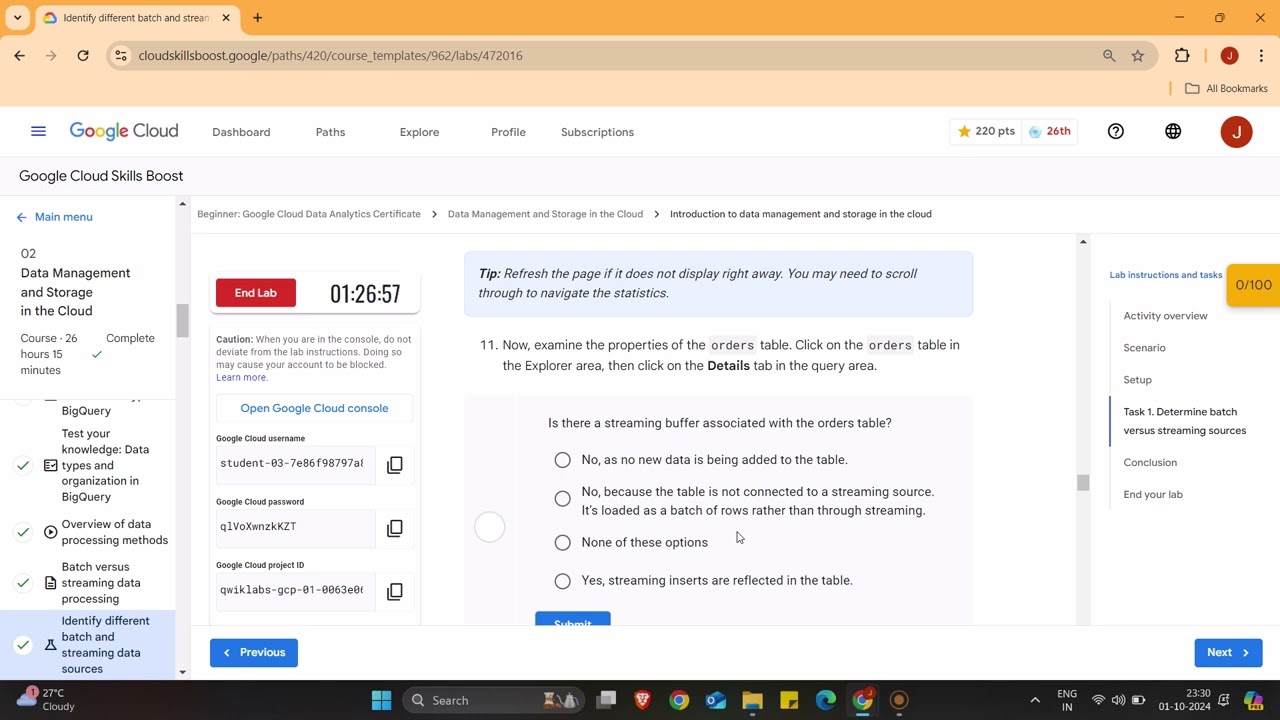Open Google Cloud console

click(314, 408)
